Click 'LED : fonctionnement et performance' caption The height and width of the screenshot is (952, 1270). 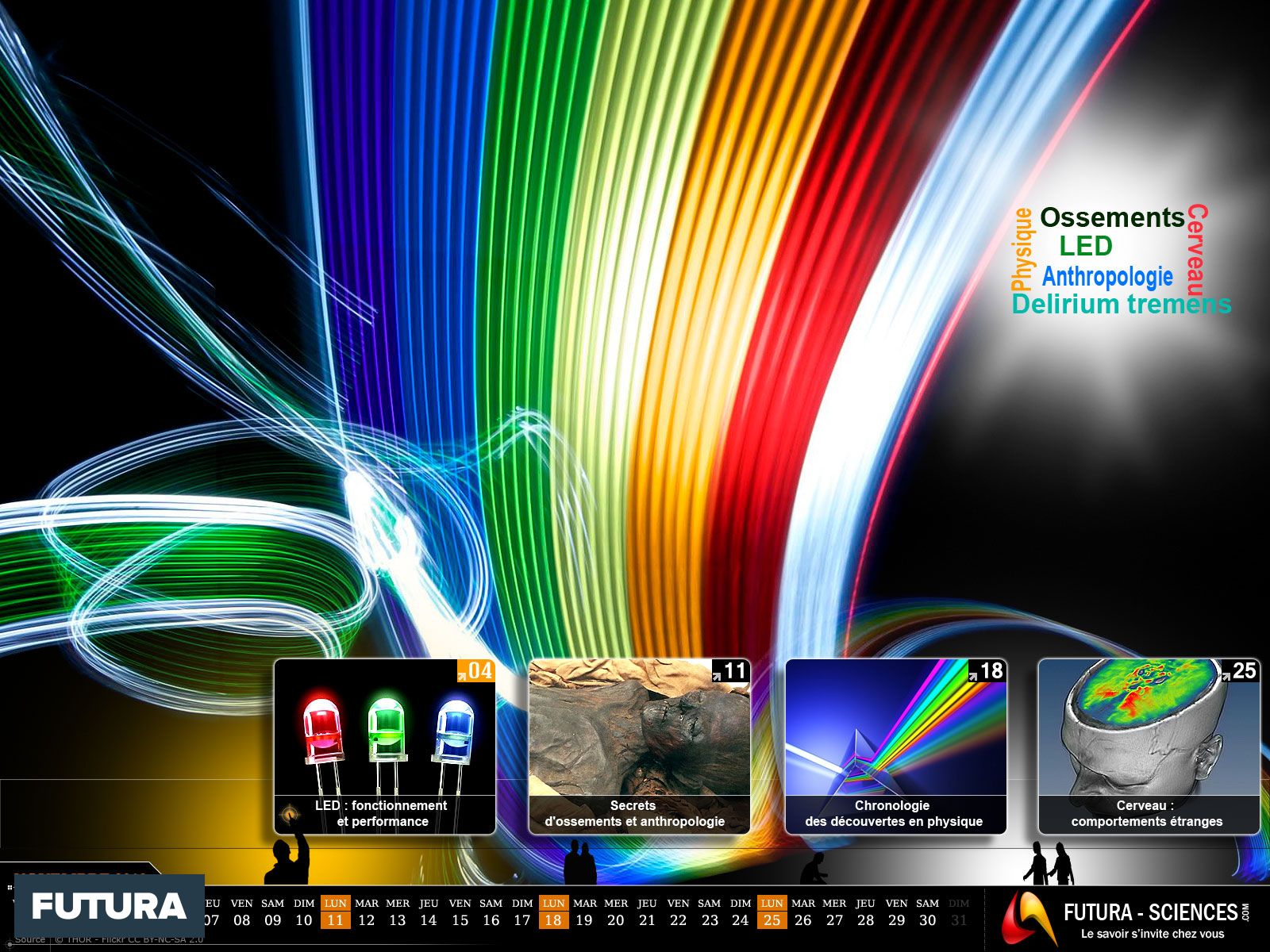pos(382,813)
